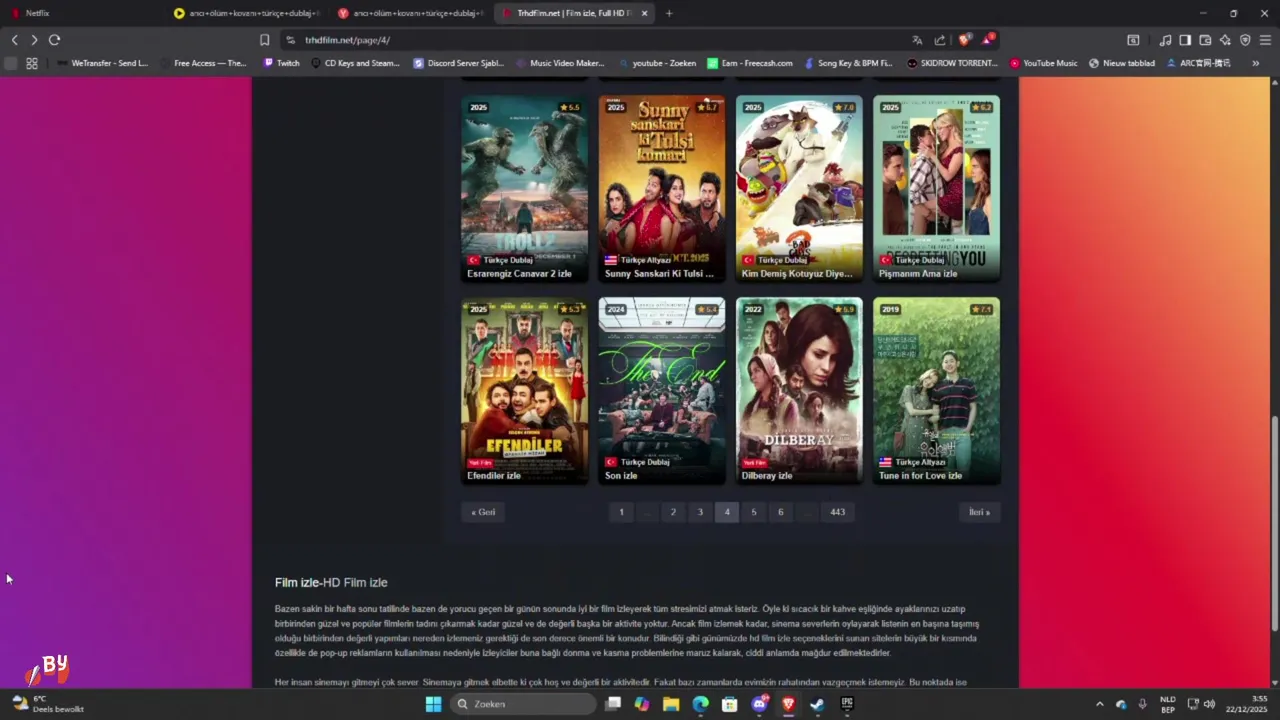This screenshot has height=720, width=1280.
Task: Switch to the first arici+ölüm+kovani tab
Action: point(247,13)
